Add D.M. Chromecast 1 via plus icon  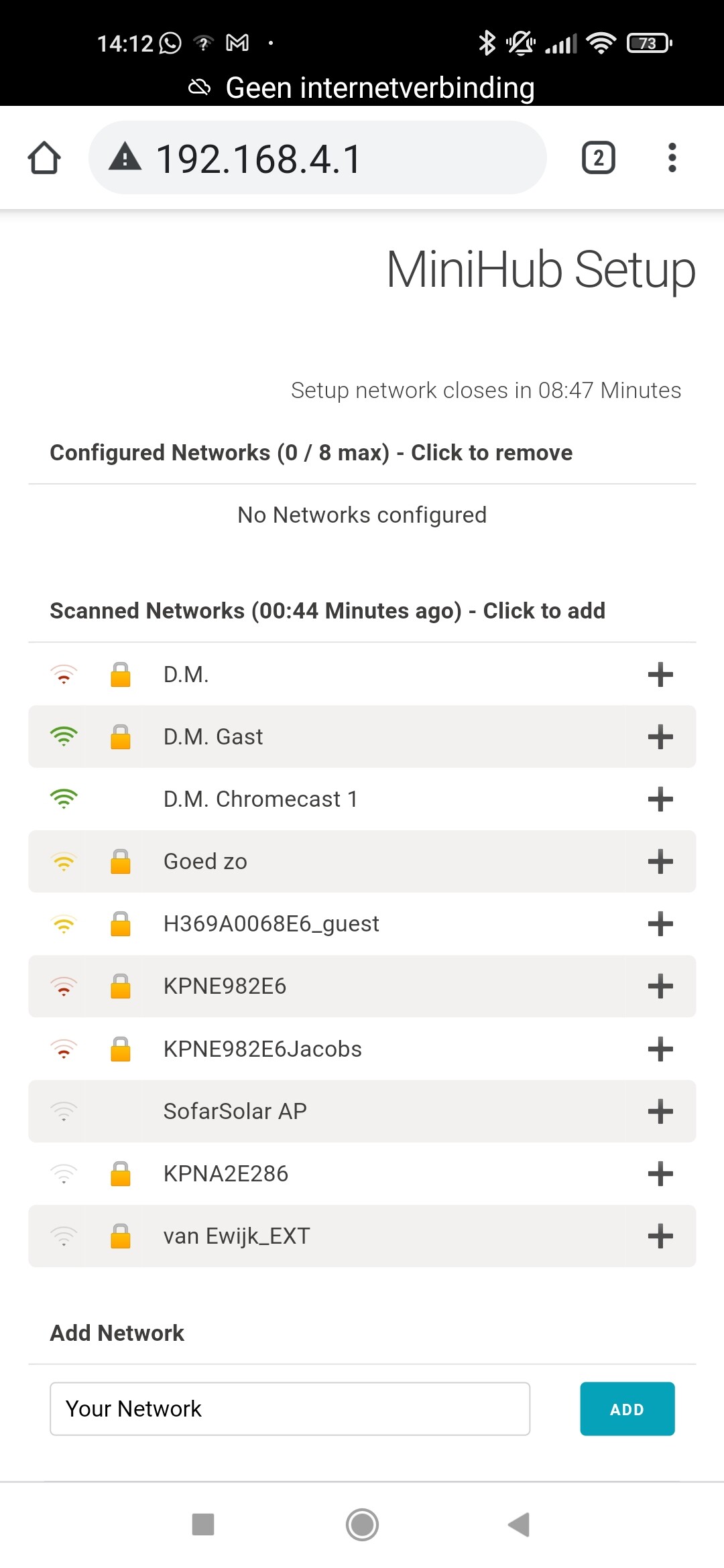tap(660, 799)
